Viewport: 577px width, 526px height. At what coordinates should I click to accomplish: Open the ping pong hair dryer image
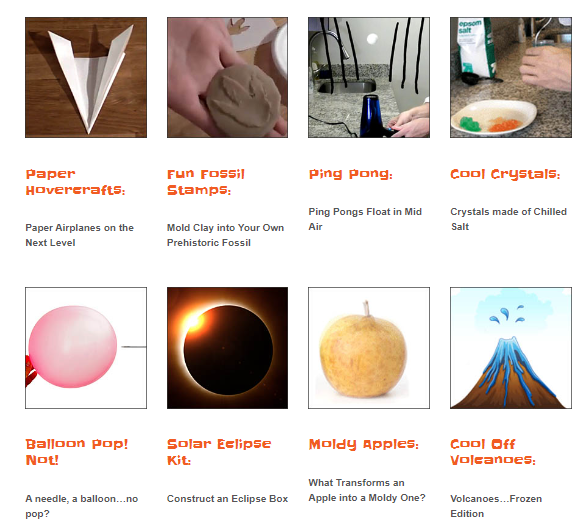pyautogui.click(x=369, y=77)
